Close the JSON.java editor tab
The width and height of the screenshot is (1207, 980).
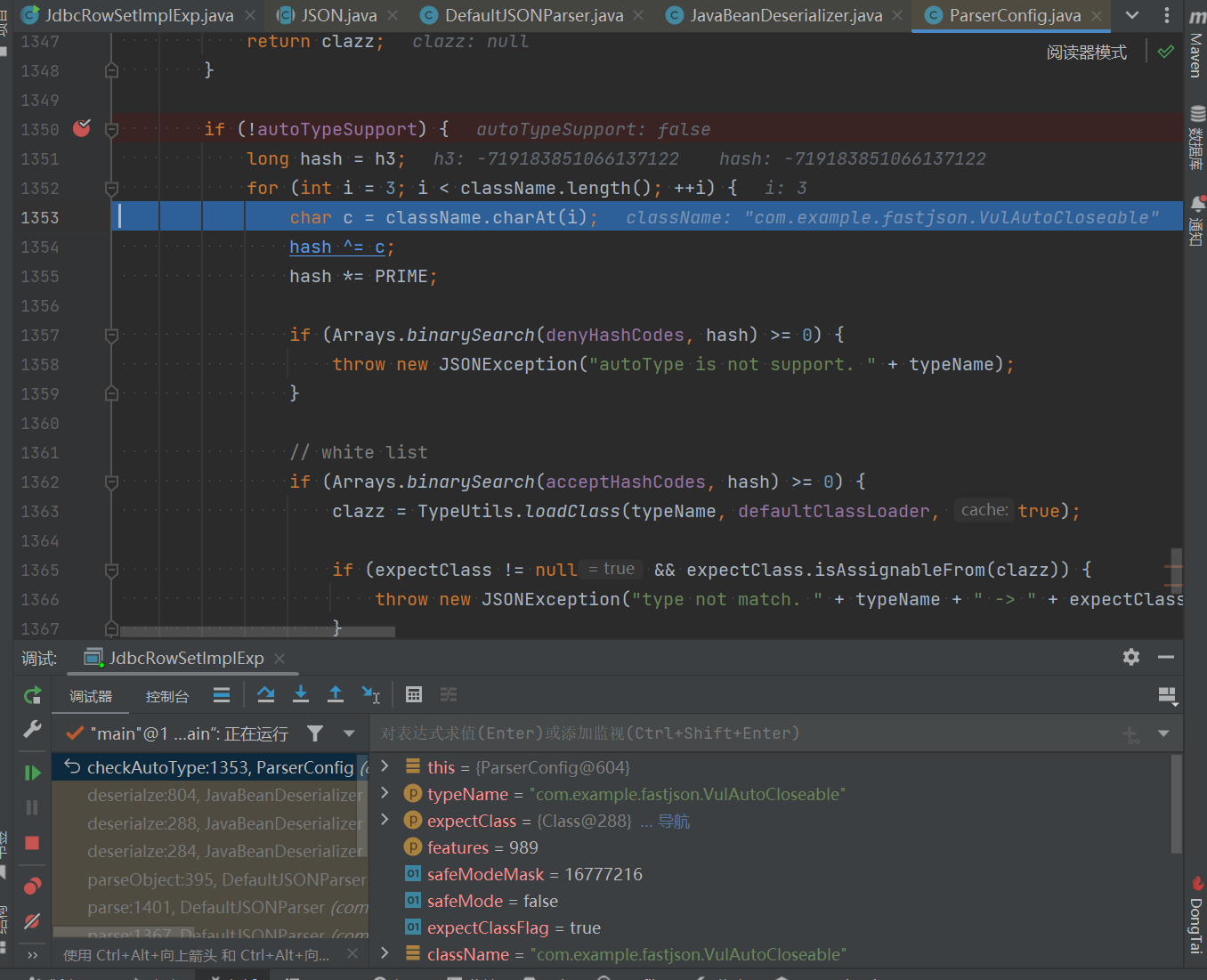coord(393,15)
